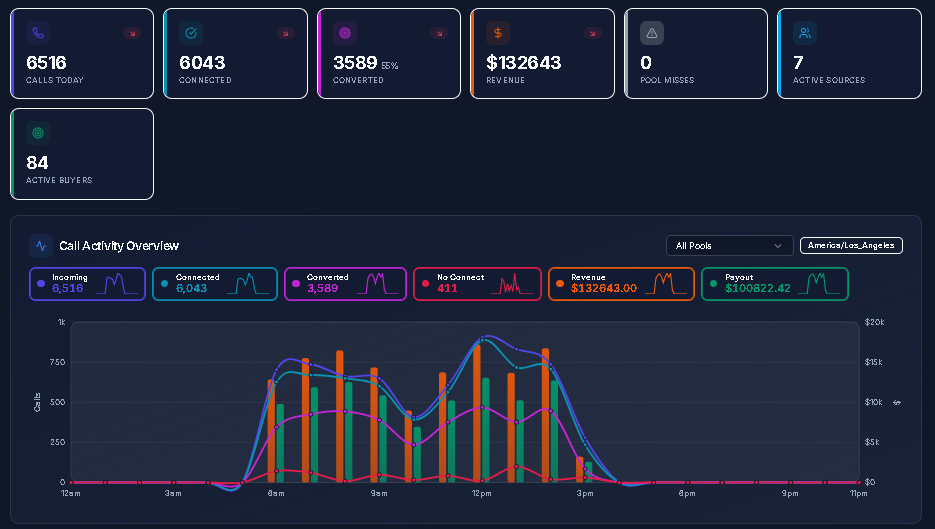Toggle the No Connect 411 series
Viewport: 935px width, 529px height.
(477, 284)
